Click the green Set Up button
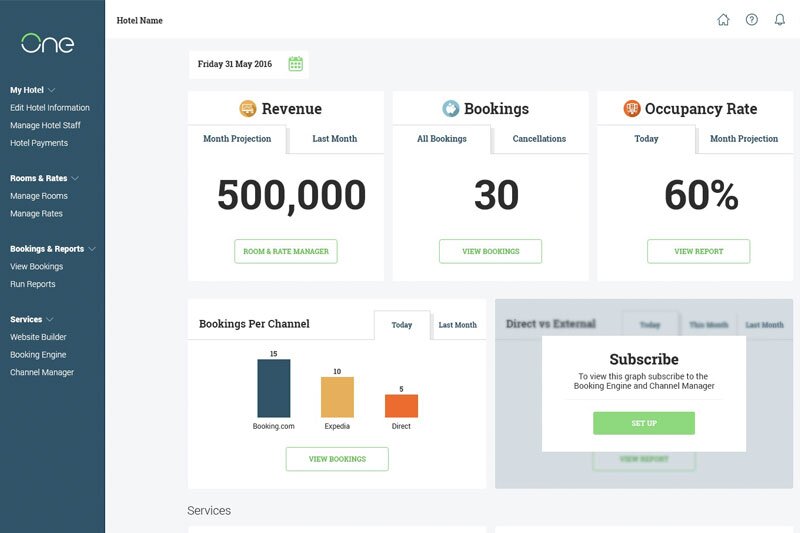 (x=644, y=423)
